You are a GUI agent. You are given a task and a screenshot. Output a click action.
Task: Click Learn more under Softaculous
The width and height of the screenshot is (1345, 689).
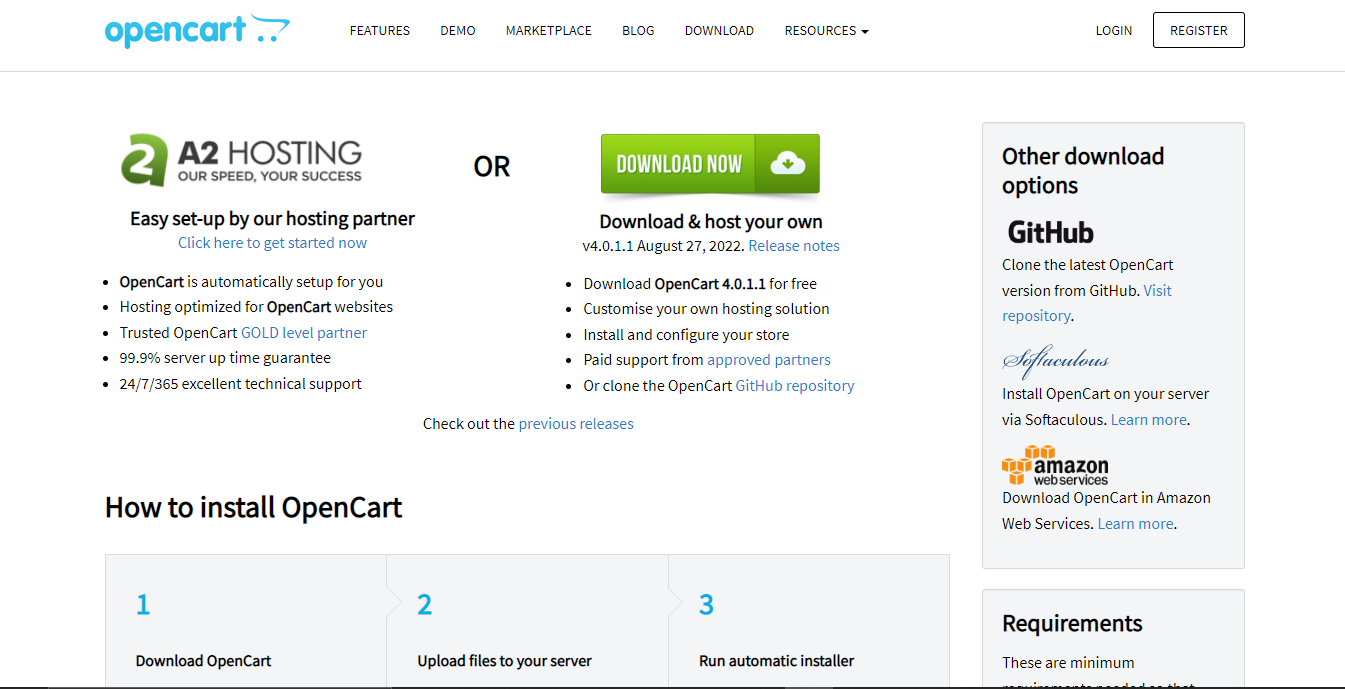point(1149,420)
